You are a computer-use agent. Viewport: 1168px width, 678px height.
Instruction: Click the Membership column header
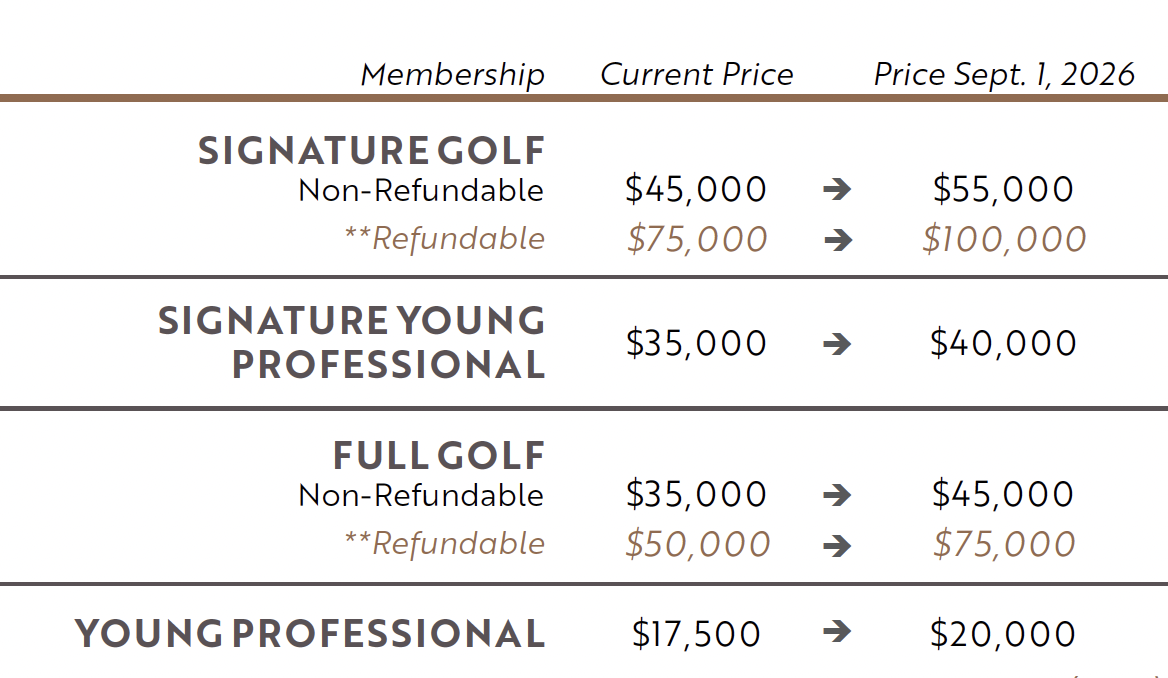tap(453, 75)
